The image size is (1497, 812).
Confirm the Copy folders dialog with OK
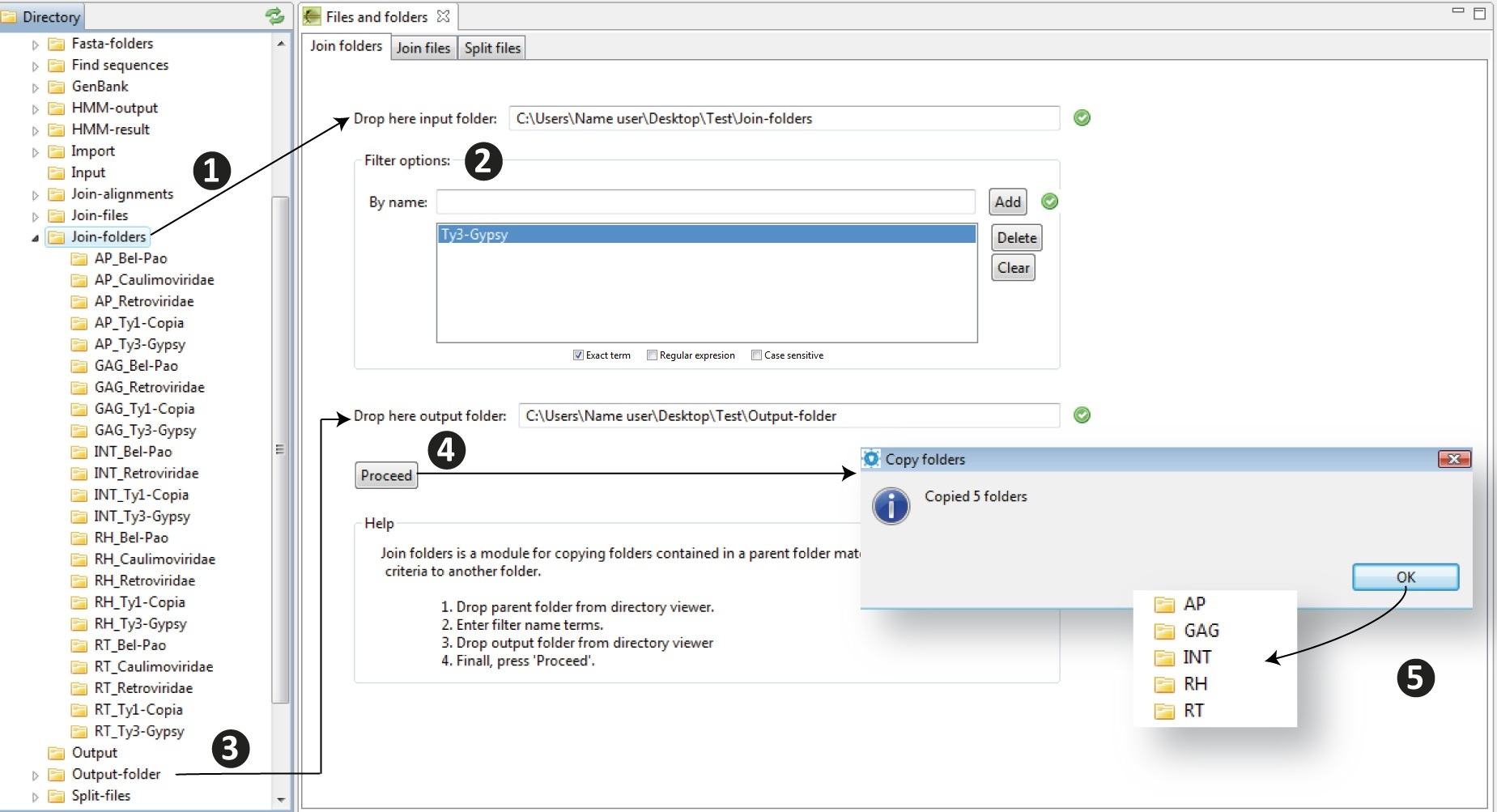[1405, 577]
